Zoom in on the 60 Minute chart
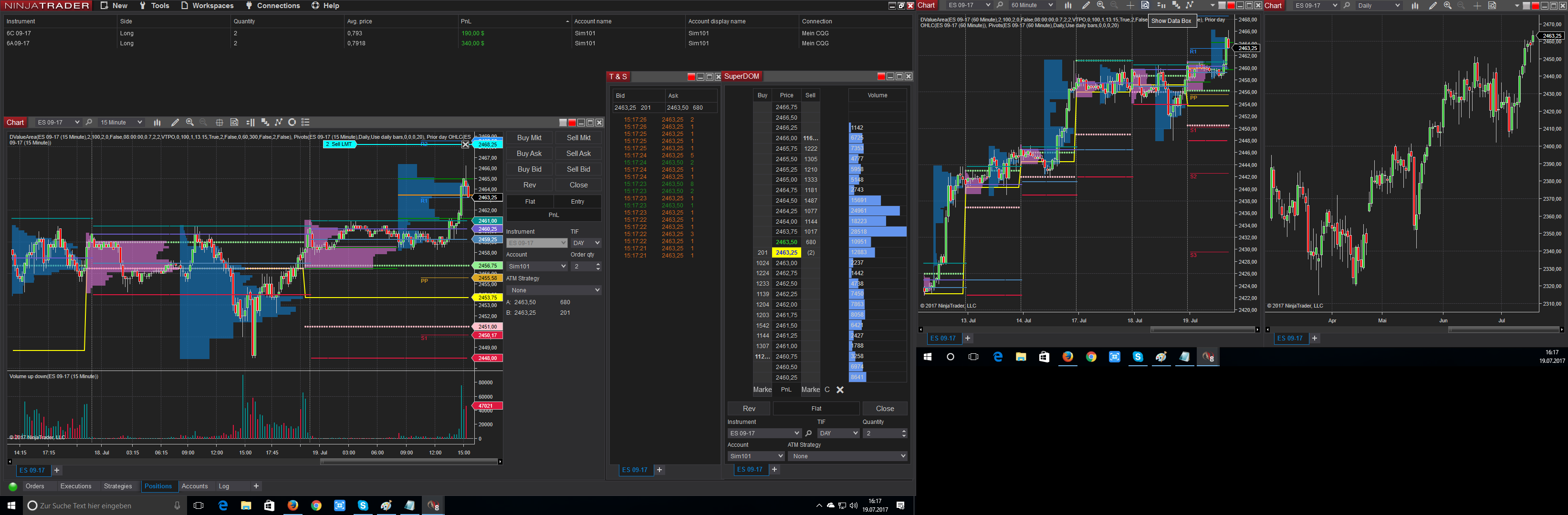This screenshot has height=515, width=1568. pos(1100,5)
